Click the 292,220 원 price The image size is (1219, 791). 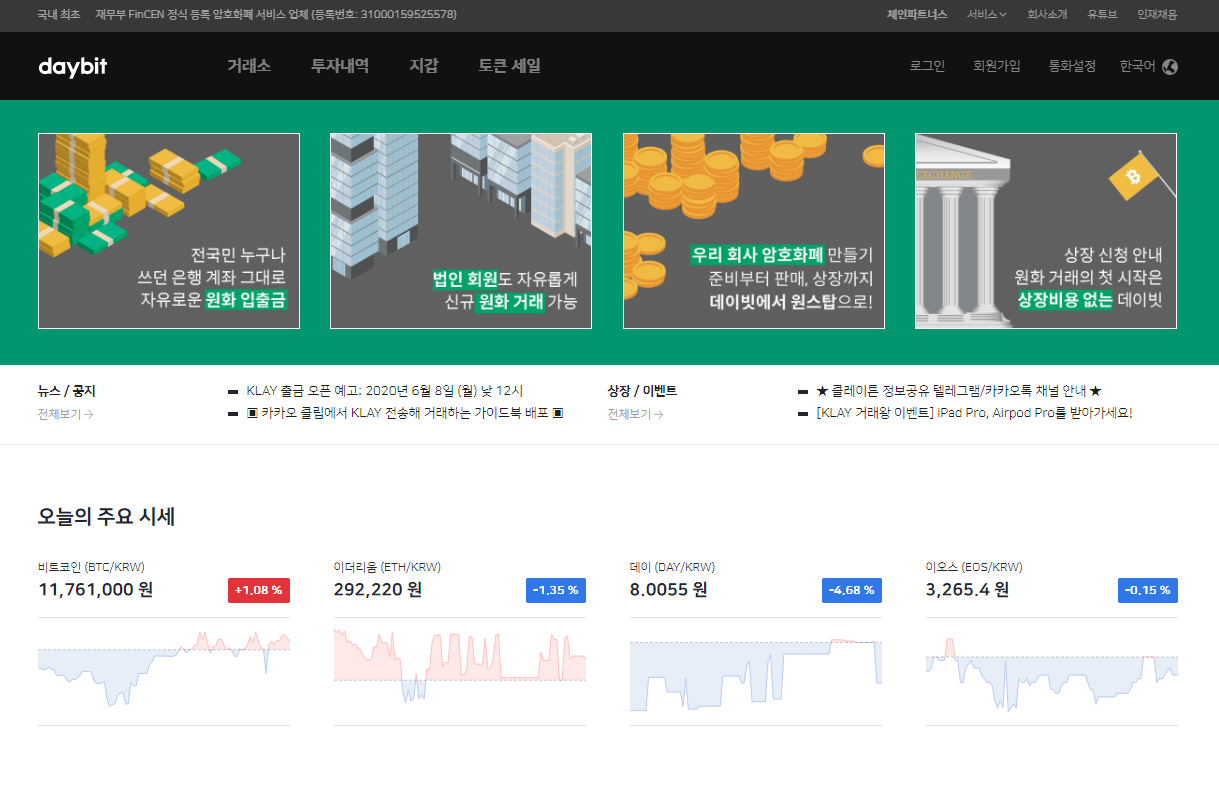[378, 590]
